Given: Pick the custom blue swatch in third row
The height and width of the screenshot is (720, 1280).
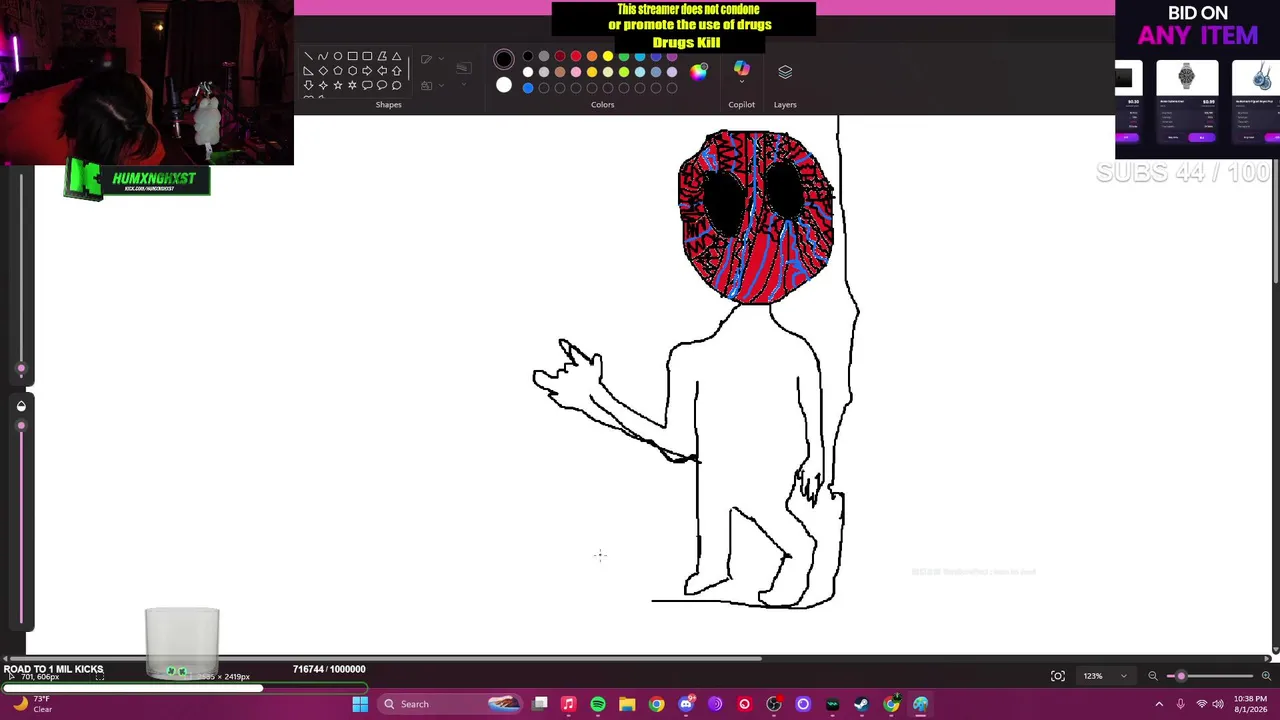Looking at the screenshot, I should pyautogui.click(x=528, y=88).
